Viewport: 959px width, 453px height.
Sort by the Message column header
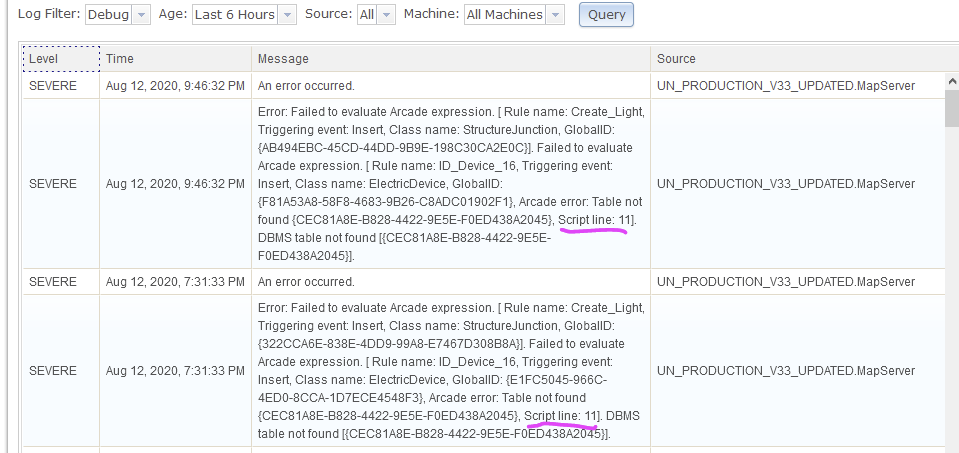[451, 59]
